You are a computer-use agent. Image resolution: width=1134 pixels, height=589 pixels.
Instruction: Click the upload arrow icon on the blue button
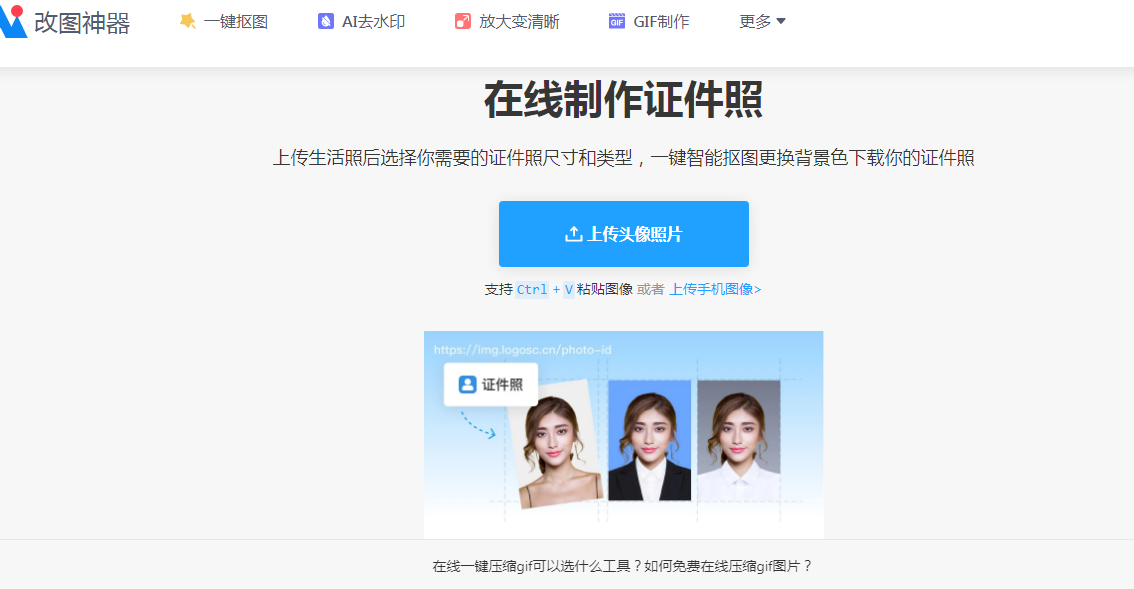pos(574,234)
